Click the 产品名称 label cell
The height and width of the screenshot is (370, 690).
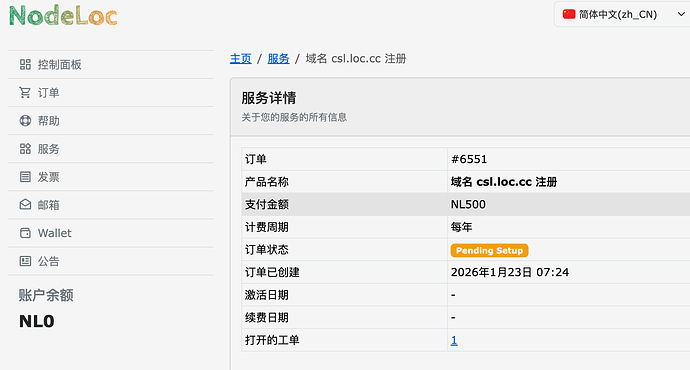pyautogui.click(x=345, y=182)
